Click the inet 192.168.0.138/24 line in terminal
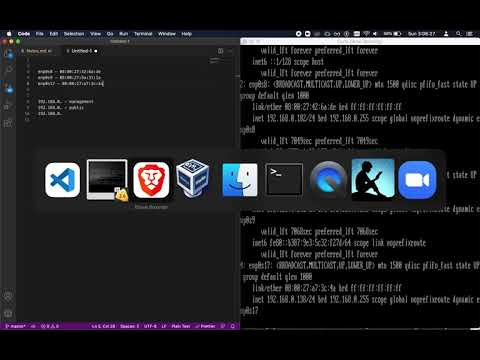 point(365,299)
